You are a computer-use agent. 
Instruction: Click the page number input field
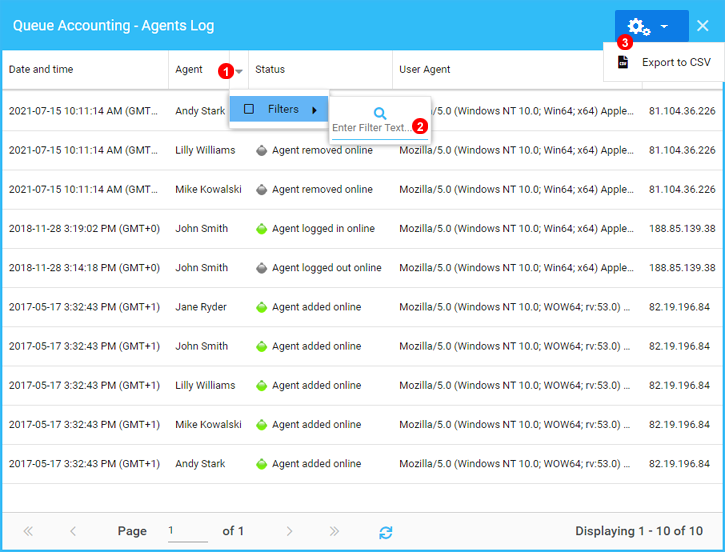(186, 531)
